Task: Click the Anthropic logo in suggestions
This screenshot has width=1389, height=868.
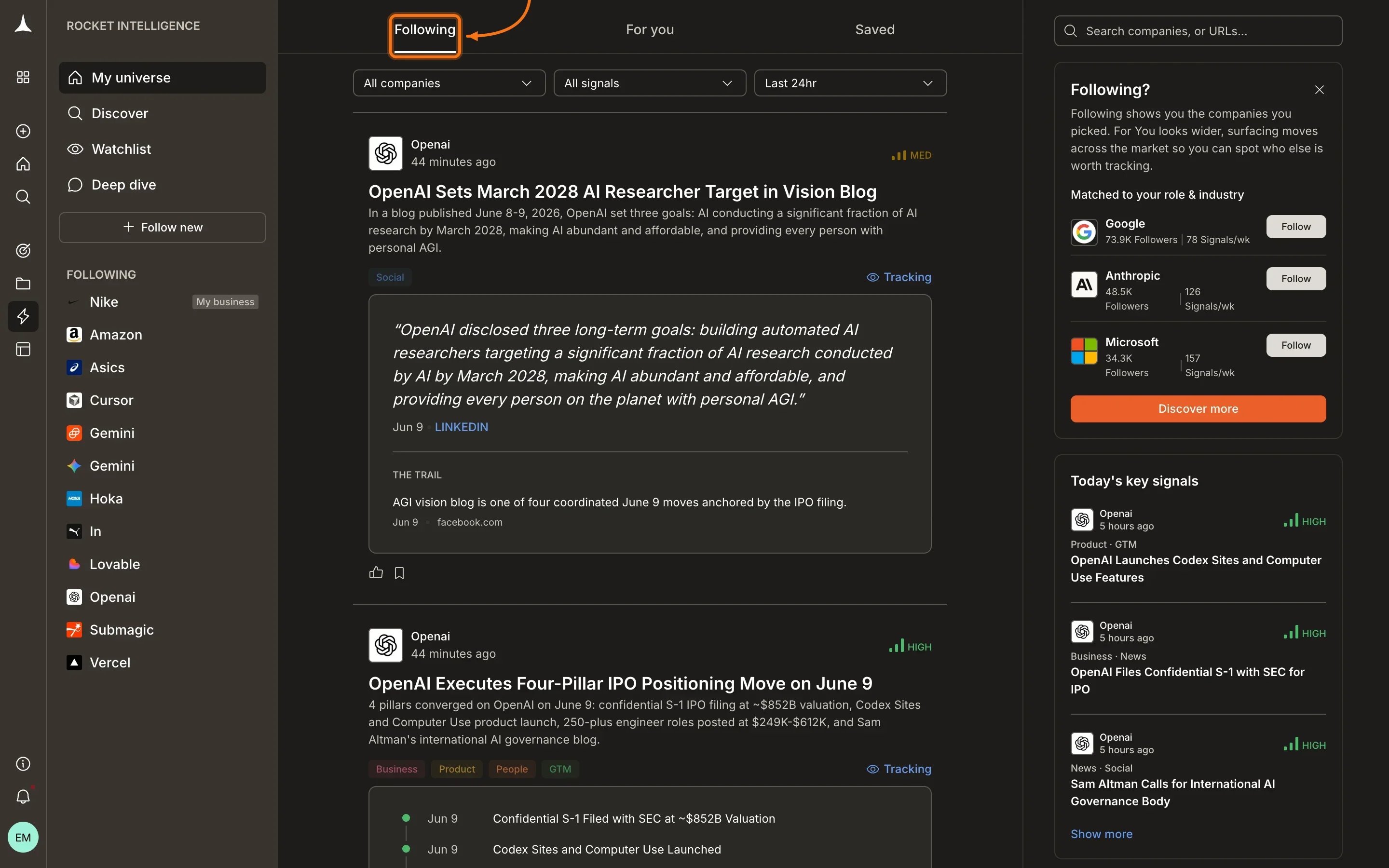Action: [x=1084, y=284]
